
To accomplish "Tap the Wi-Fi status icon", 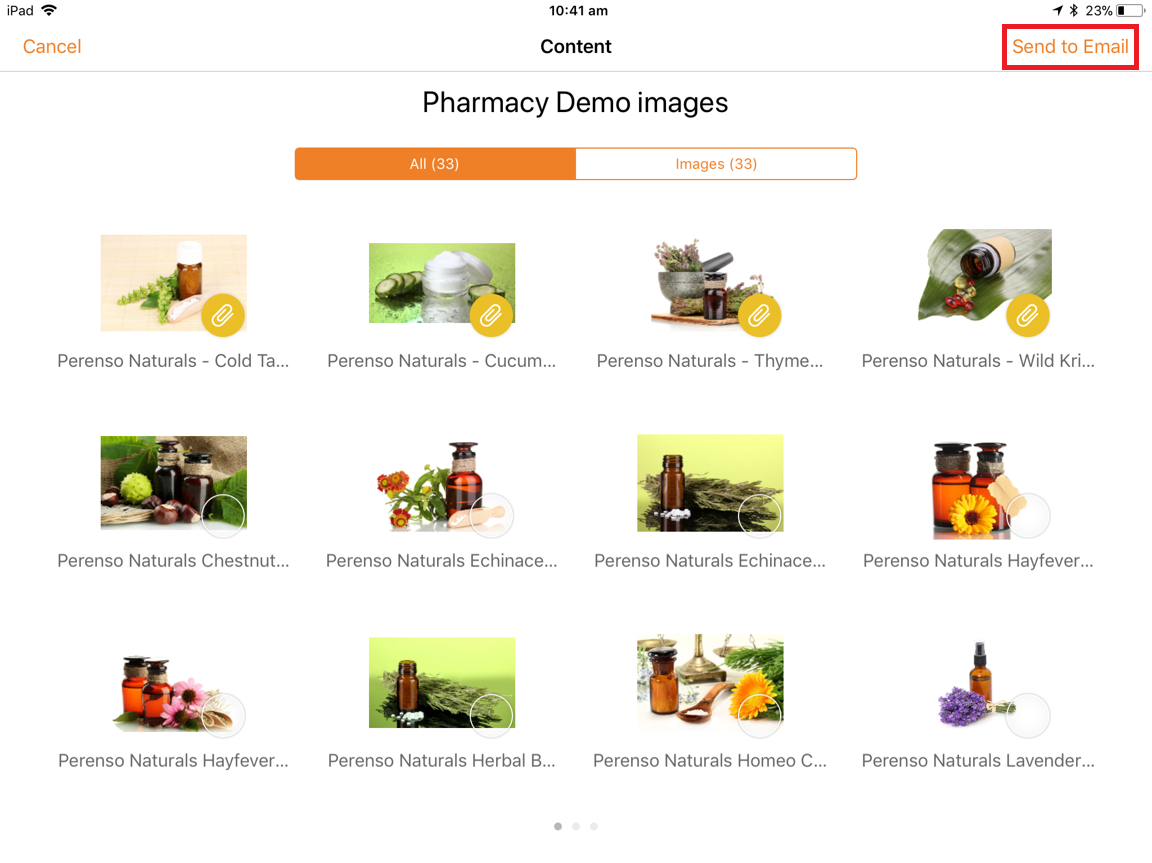I will click(x=48, y=10).
